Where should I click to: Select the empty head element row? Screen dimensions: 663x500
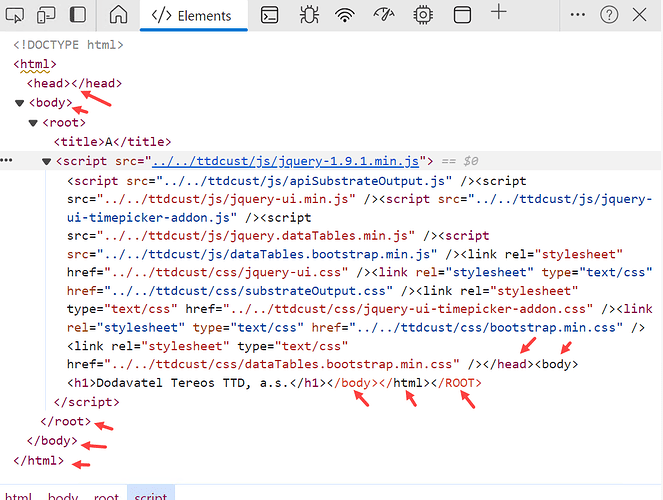click(74, 83)
